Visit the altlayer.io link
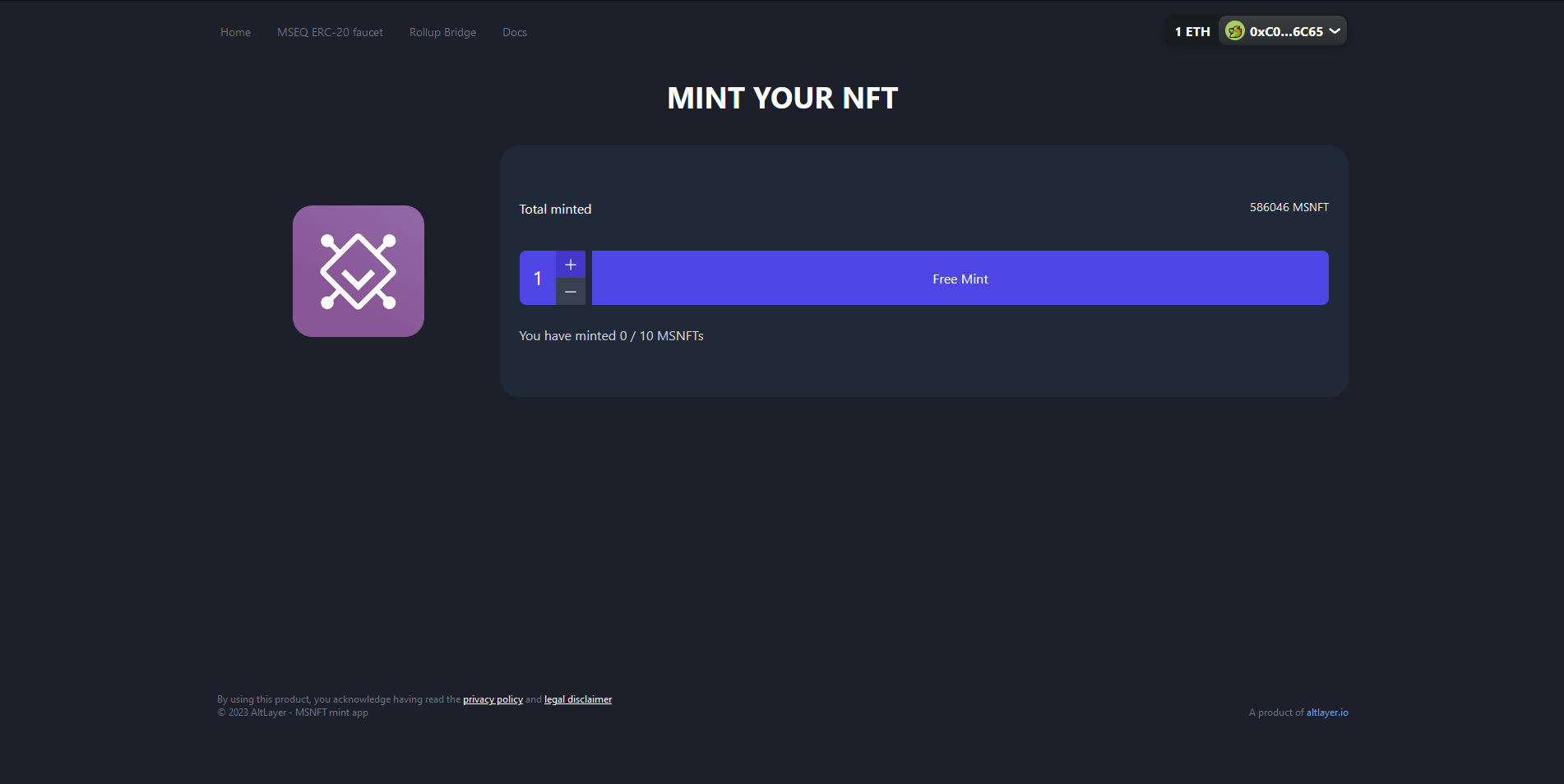 (1326, 713)
